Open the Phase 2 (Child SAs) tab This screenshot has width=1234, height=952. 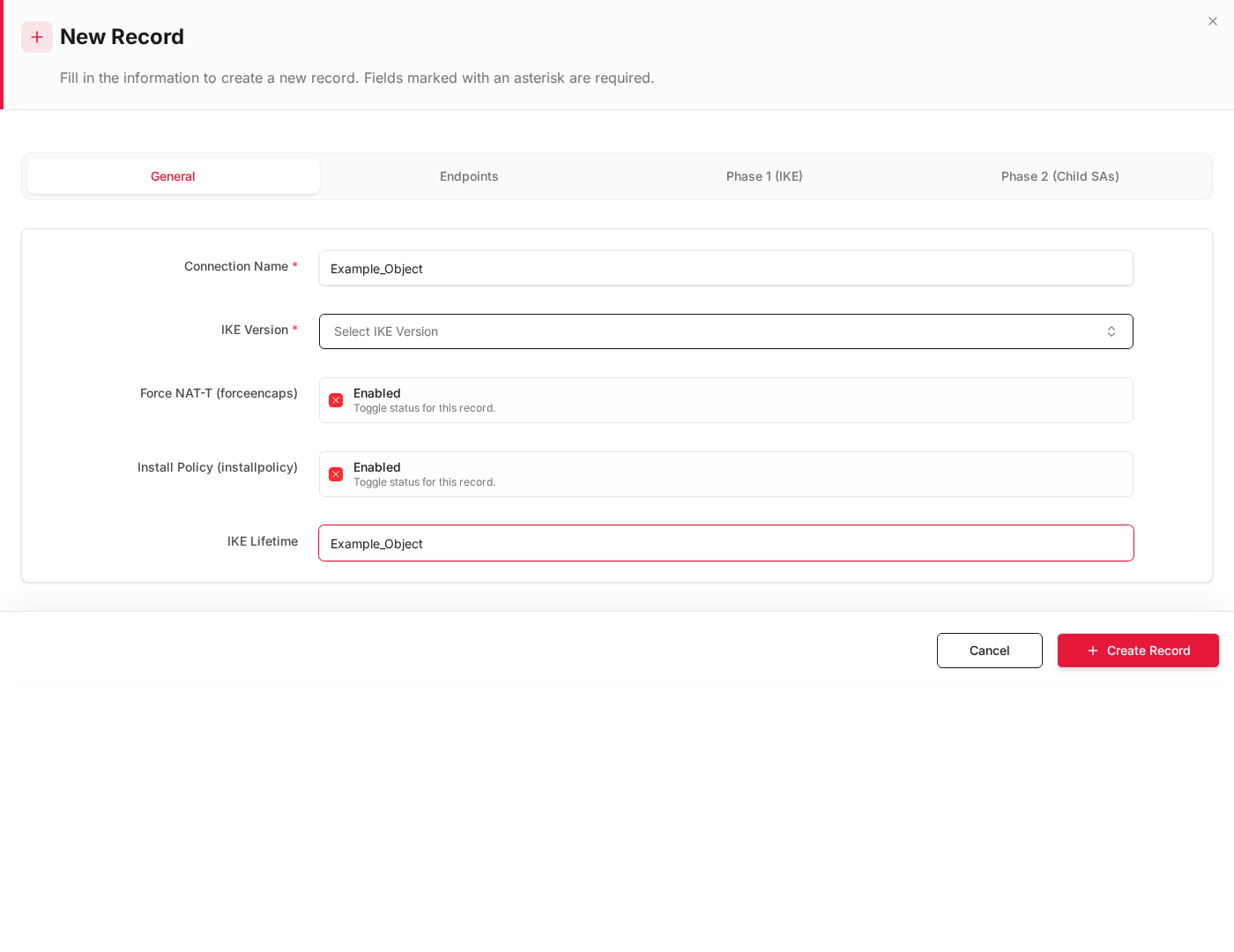pos(1060,176)
